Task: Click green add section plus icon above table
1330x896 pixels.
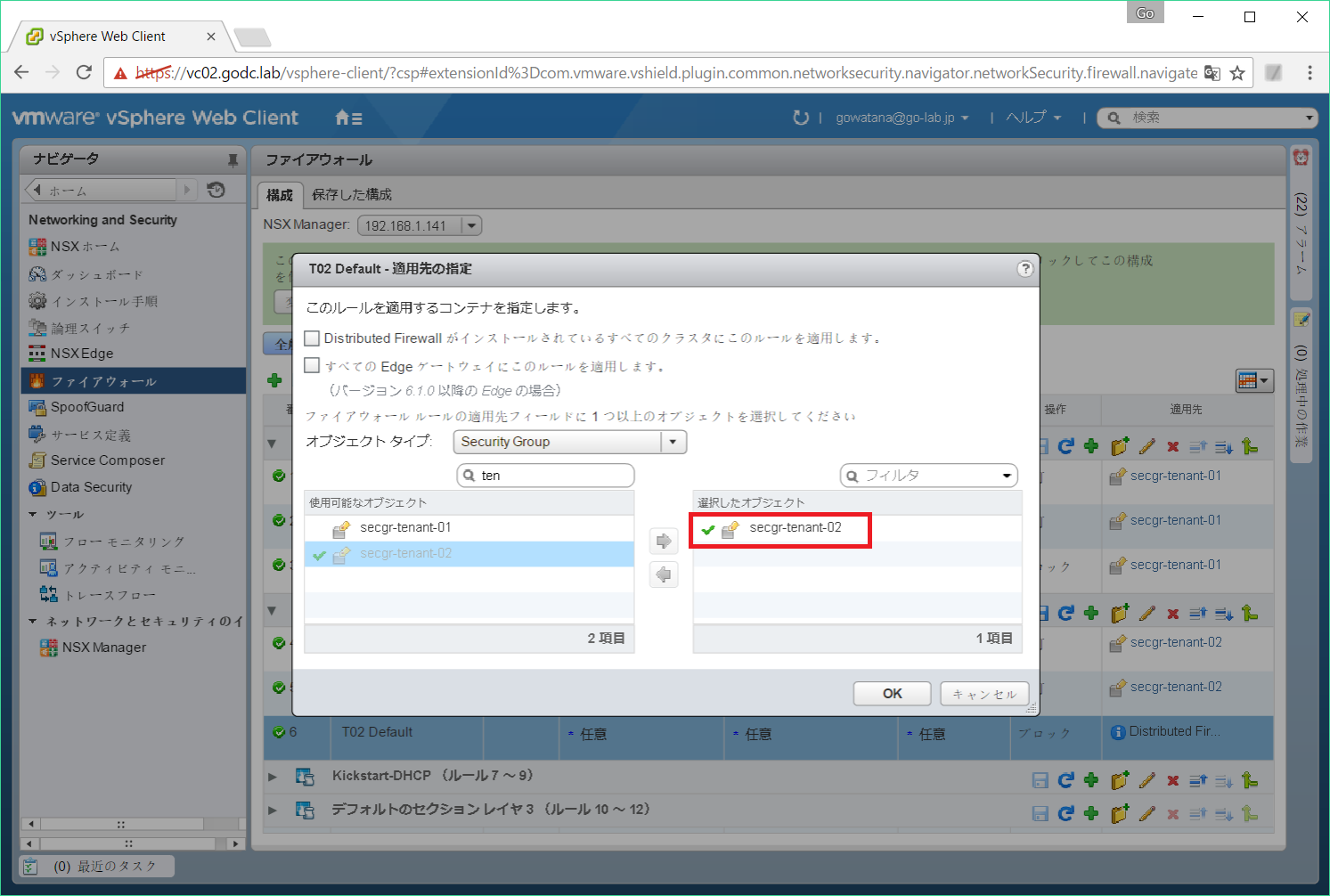Action: pyautogui.click(x=274, y=380)
